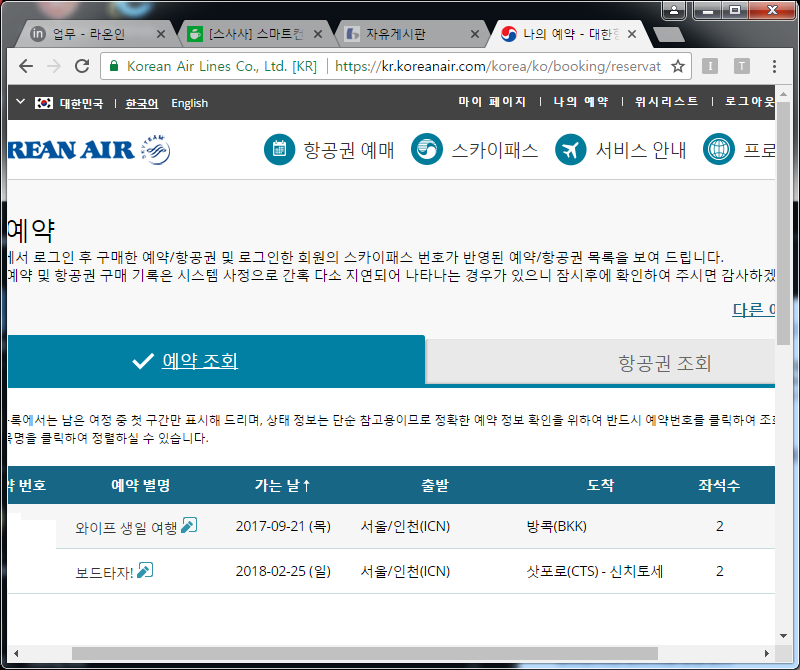Click the vertical scrollbar thumb
The width and height of the screenshot is (800, 670).
coord(783,223)
